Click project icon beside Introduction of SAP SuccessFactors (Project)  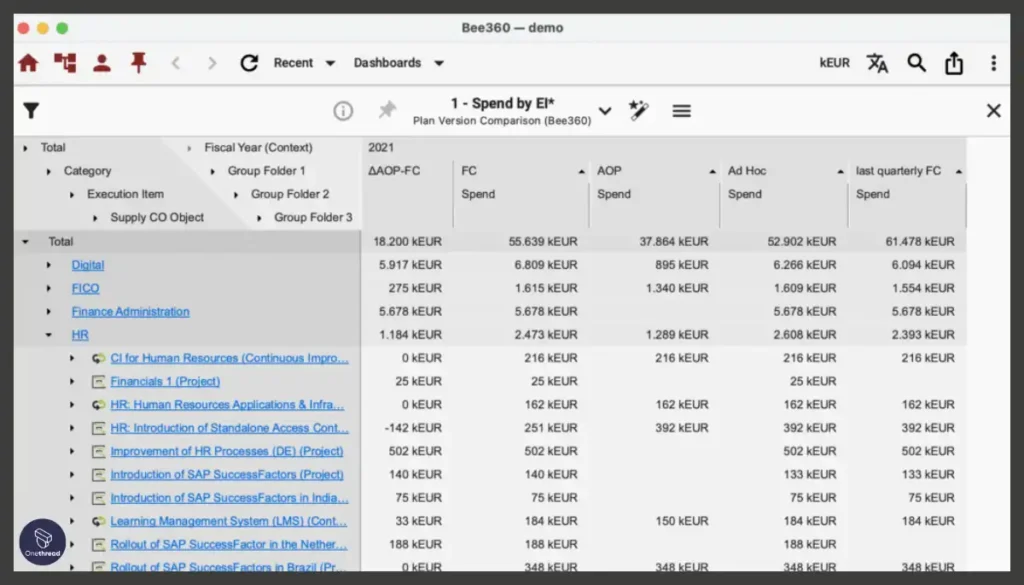tap(99, 475)
